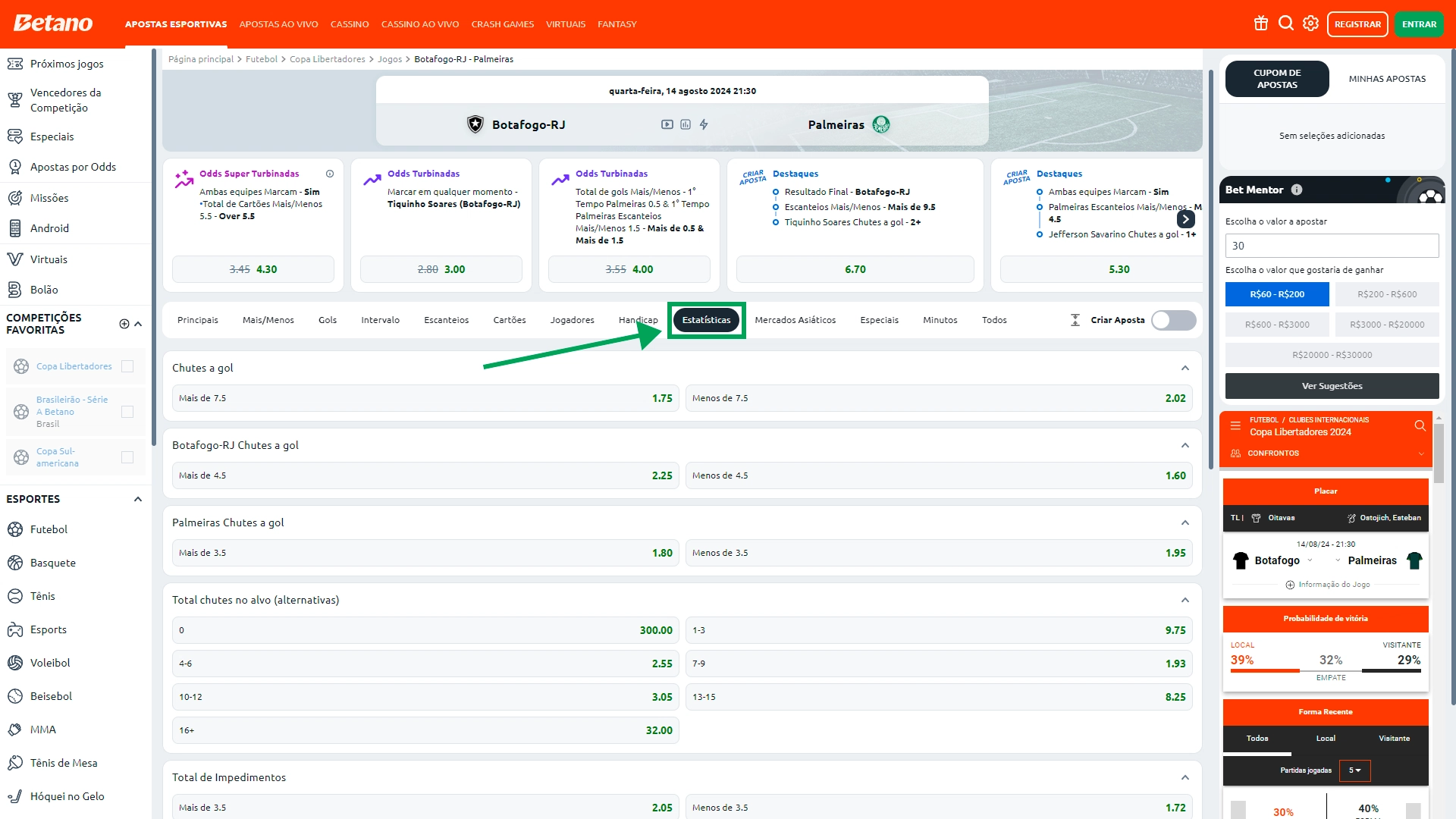1456x819 pixels.
Task: Toggle the Criar Aposta switch
Action: 1173,320
